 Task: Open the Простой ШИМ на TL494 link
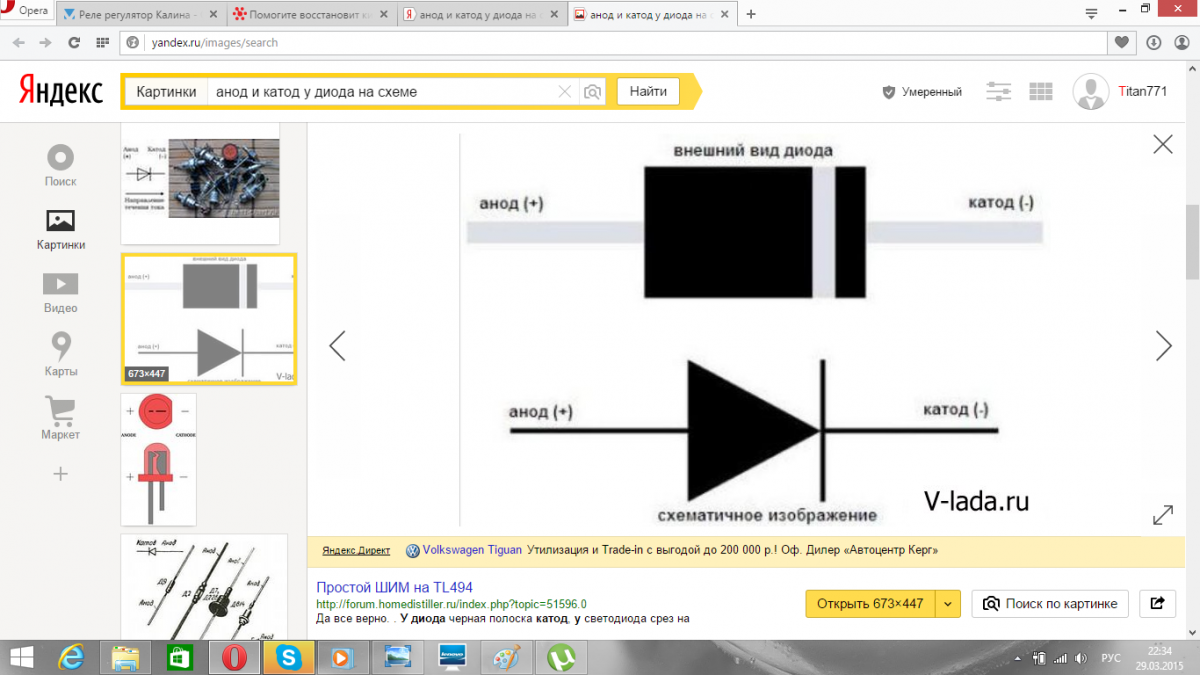click(x=394, y=587)
